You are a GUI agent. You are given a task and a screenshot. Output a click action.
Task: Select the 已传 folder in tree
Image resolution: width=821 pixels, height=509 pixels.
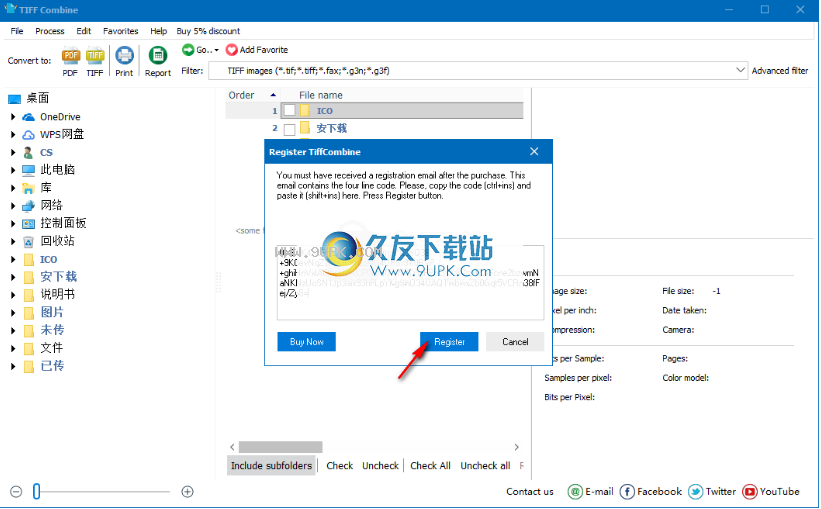coord(52,366)
